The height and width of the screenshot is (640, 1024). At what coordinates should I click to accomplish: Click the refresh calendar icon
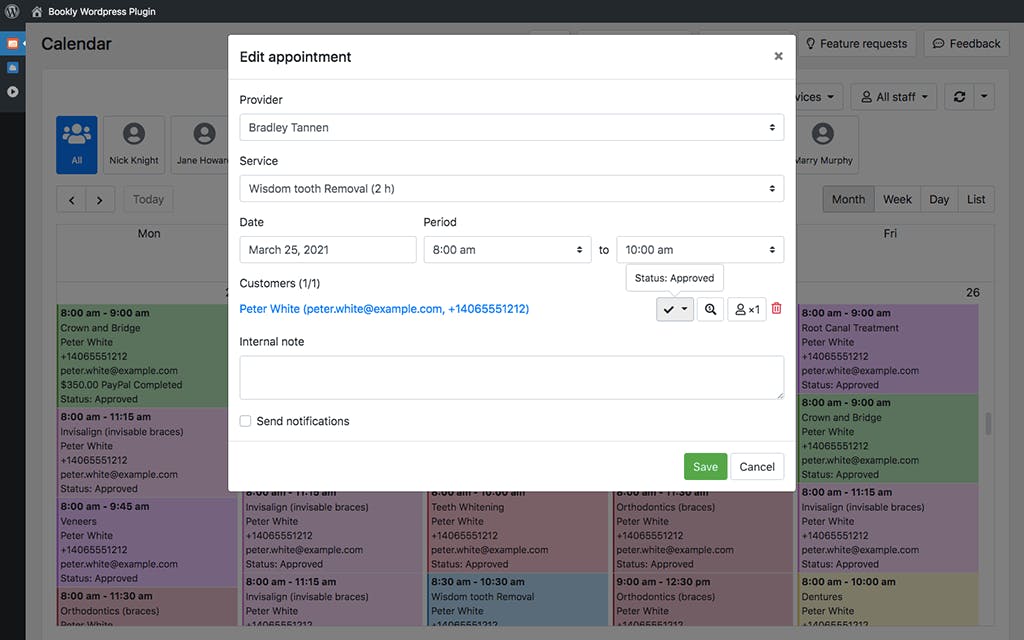click(960, 97)
